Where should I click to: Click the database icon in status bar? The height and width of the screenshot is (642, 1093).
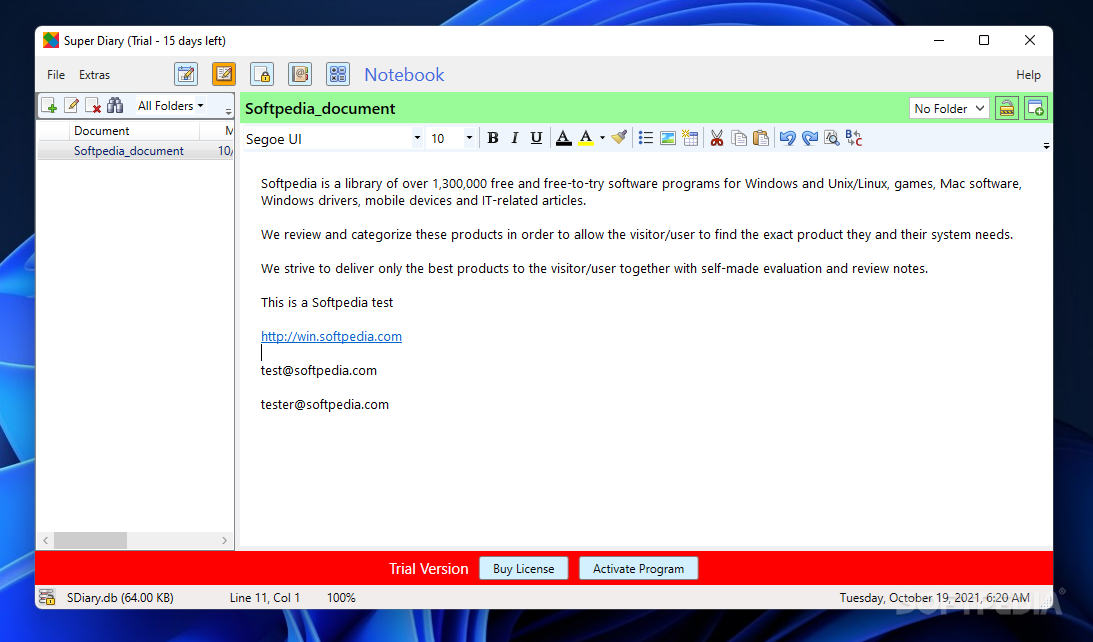tap(47, 597)
